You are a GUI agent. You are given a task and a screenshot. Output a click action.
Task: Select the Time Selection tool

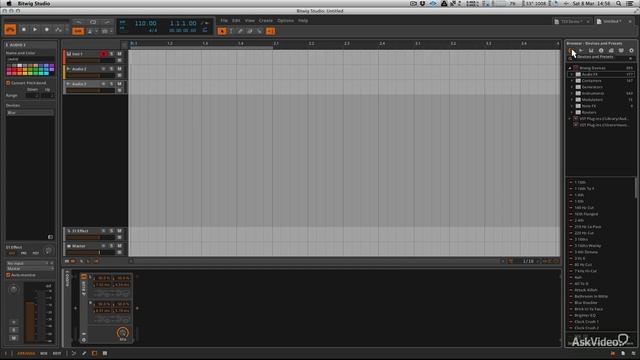[x=231, y=31]
